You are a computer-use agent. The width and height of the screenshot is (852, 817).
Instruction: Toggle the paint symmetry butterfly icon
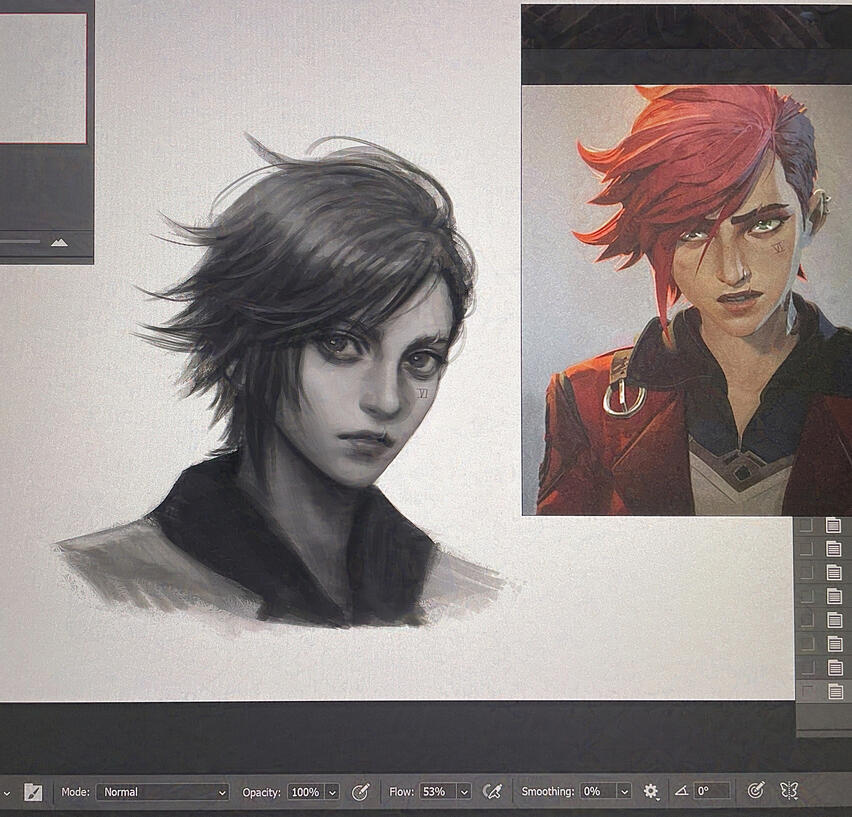coord(789,791)
